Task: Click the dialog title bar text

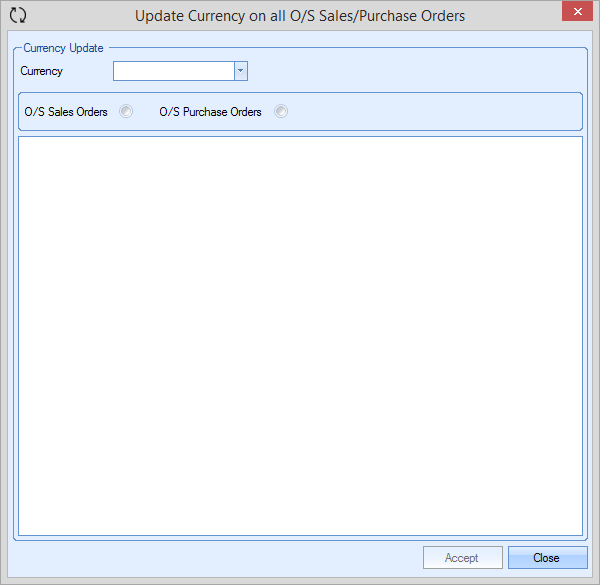Action: [300, 16]
